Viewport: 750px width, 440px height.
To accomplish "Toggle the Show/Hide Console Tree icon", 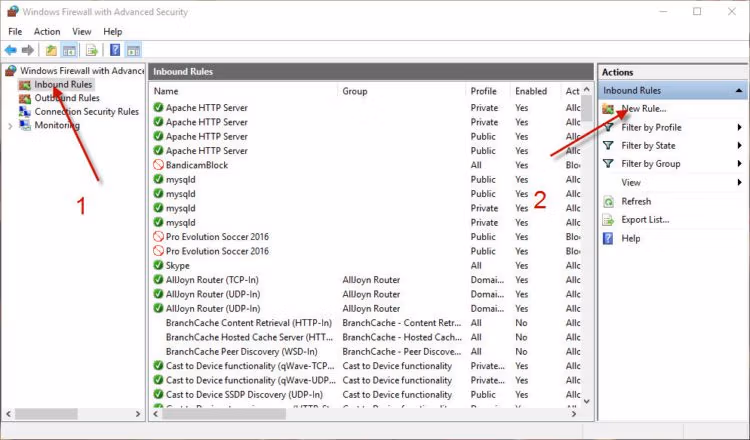I will point(69,50).
